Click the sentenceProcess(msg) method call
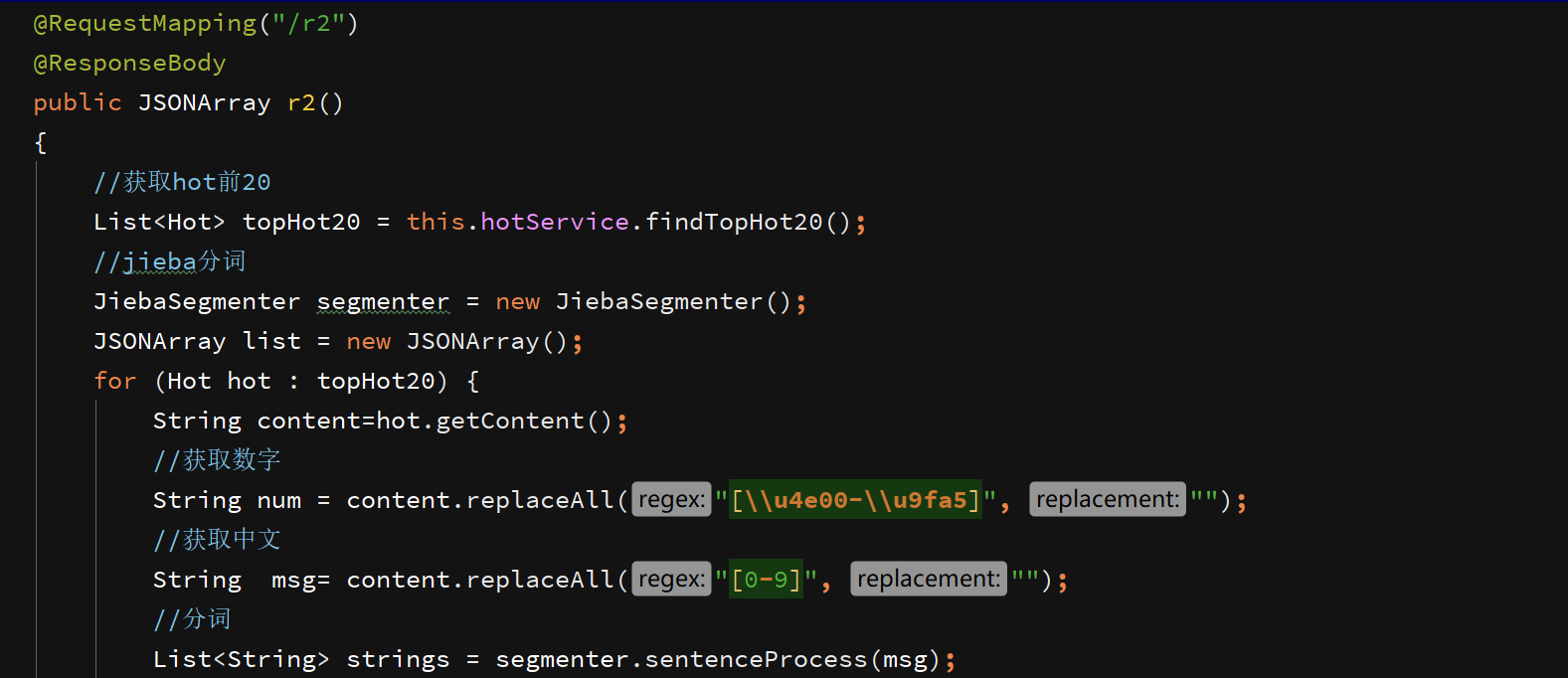Screen dimensions: 1568x678 [792, 659]
